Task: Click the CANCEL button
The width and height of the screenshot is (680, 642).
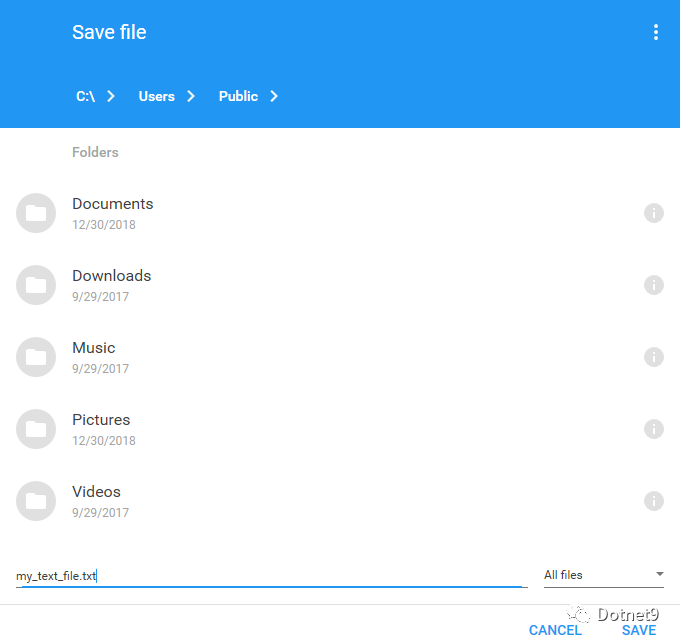Action: pos(555,630)
